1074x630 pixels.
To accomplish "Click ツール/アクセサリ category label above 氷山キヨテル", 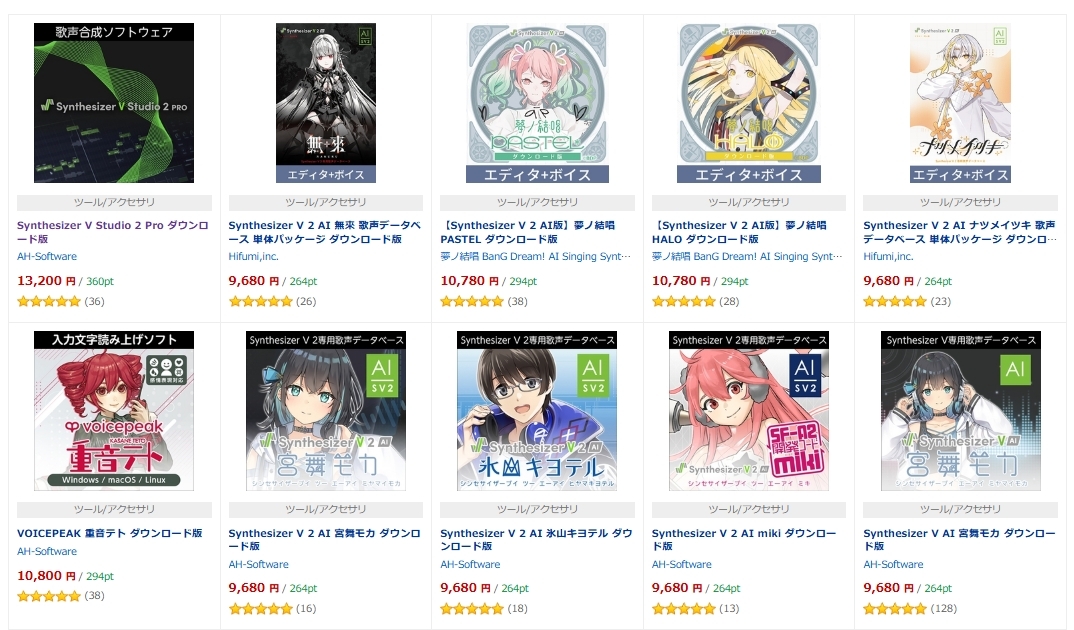I will pyautogui.click(x=537, y=509).
